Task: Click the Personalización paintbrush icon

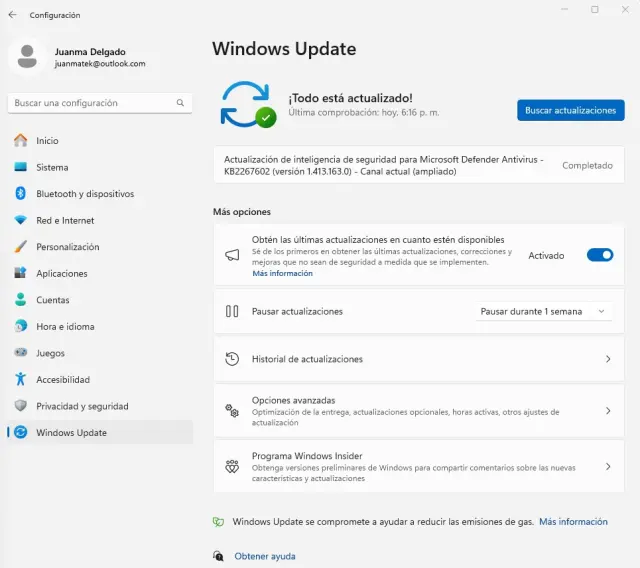Action: 20,247
